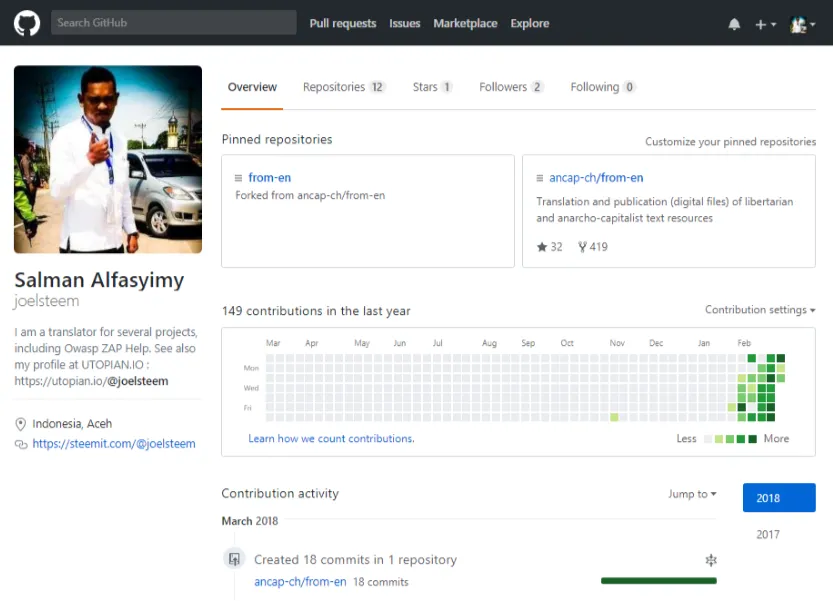Open the notifications bell icon
This screenshot has height=602, width=833.
click(734, 24)
